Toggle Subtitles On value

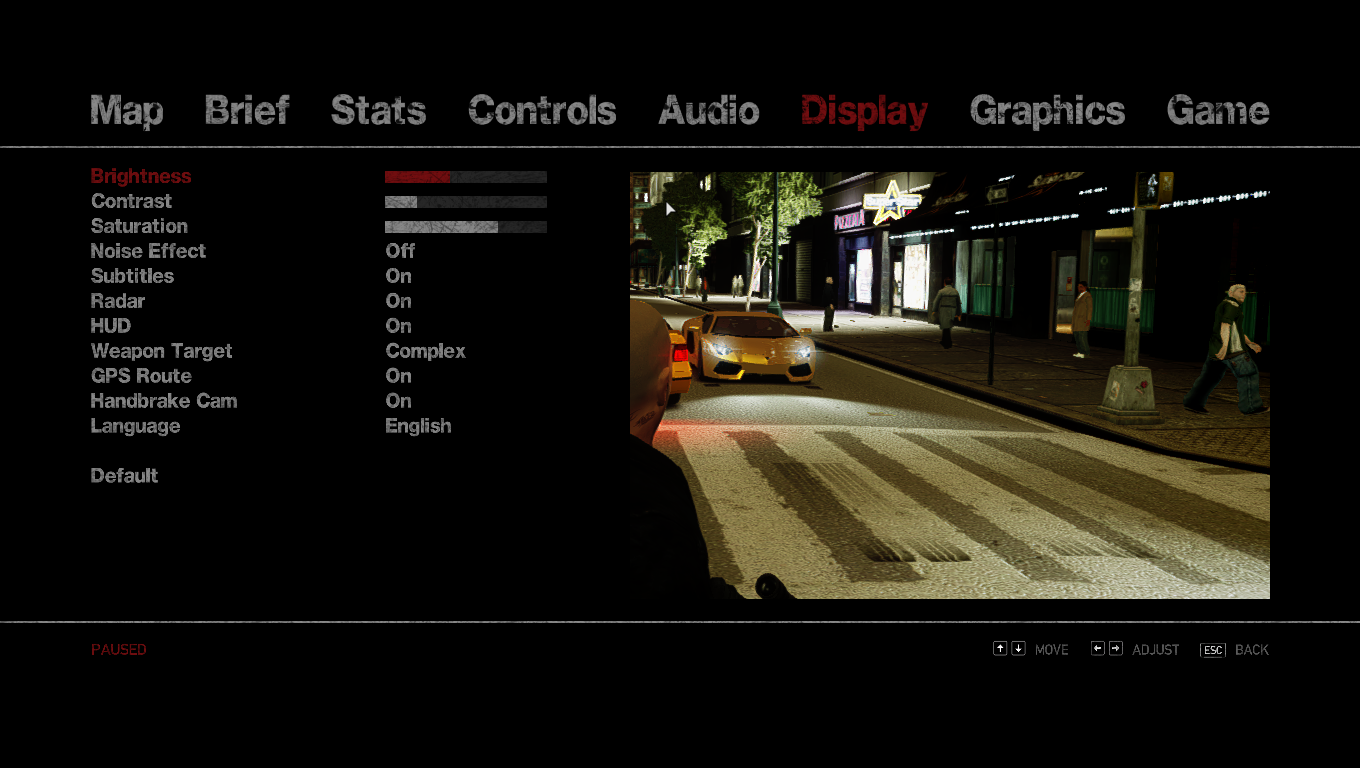(399, 276)
